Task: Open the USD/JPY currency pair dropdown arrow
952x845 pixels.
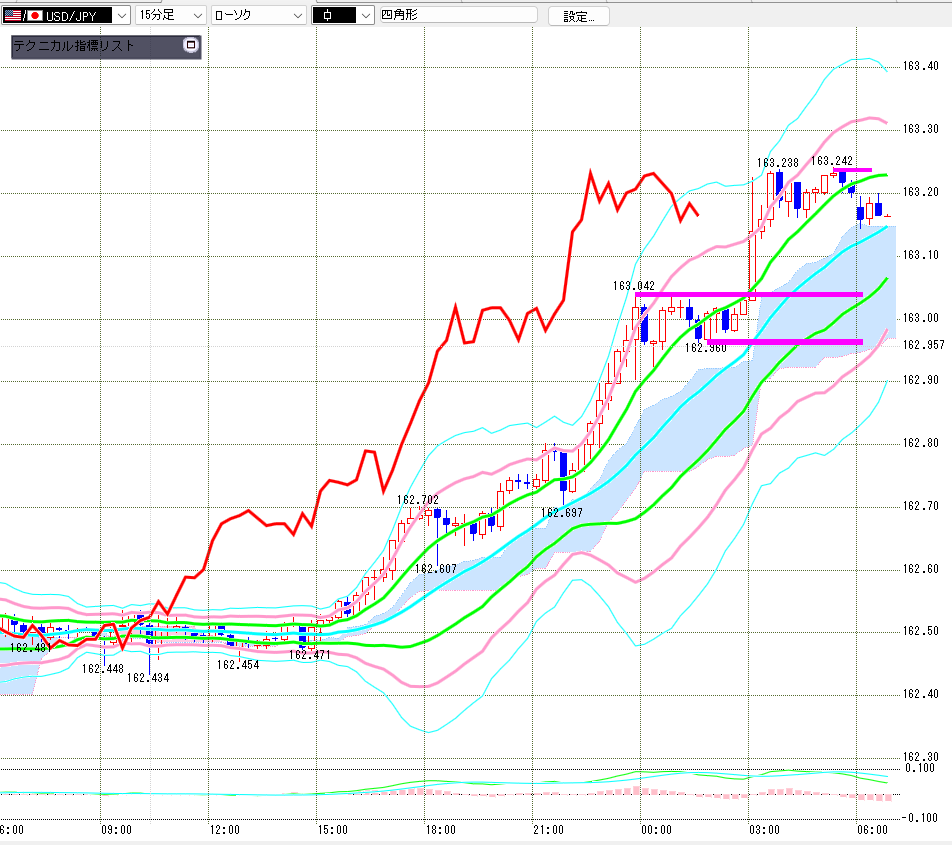Action: point(122,16)
